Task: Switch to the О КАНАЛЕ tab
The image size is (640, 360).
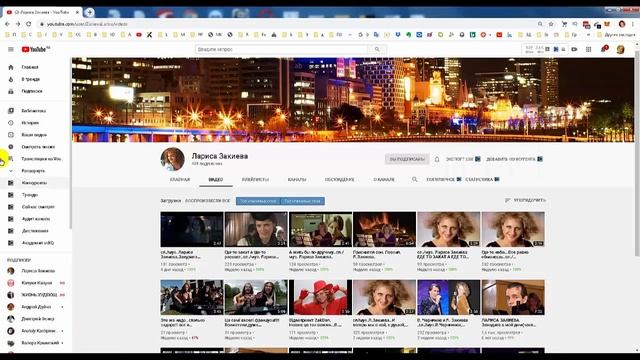Action: coord(384,180)
